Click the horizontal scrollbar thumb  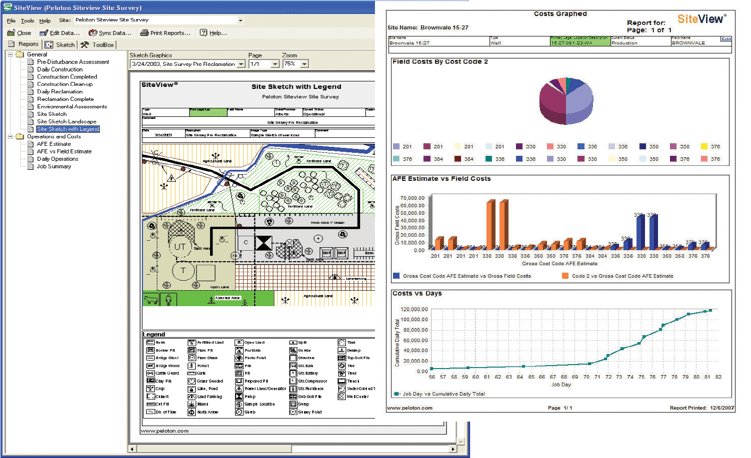pos(215,449)
